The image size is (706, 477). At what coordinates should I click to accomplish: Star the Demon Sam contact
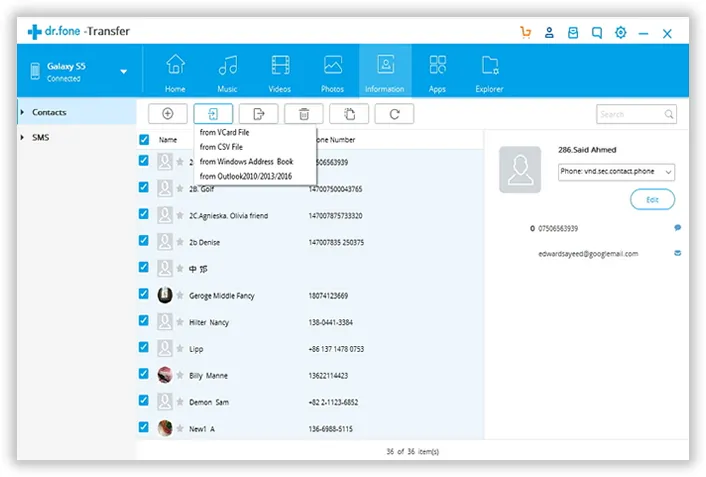tap(180, 402)
